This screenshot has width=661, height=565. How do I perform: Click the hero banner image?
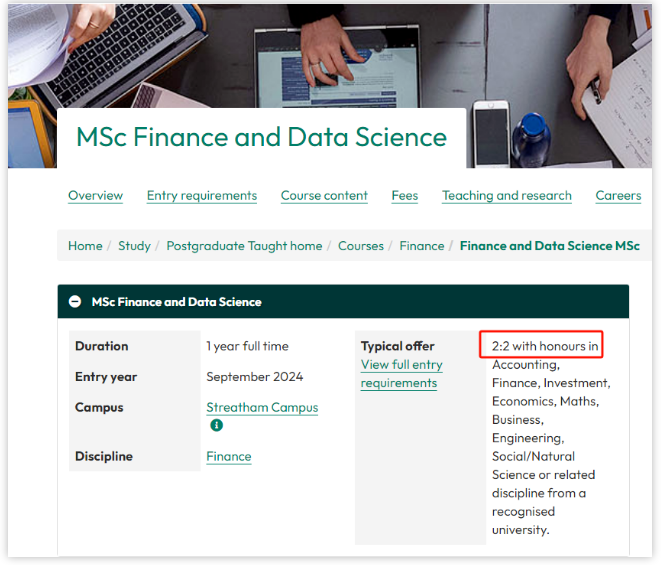coord(330,55)
